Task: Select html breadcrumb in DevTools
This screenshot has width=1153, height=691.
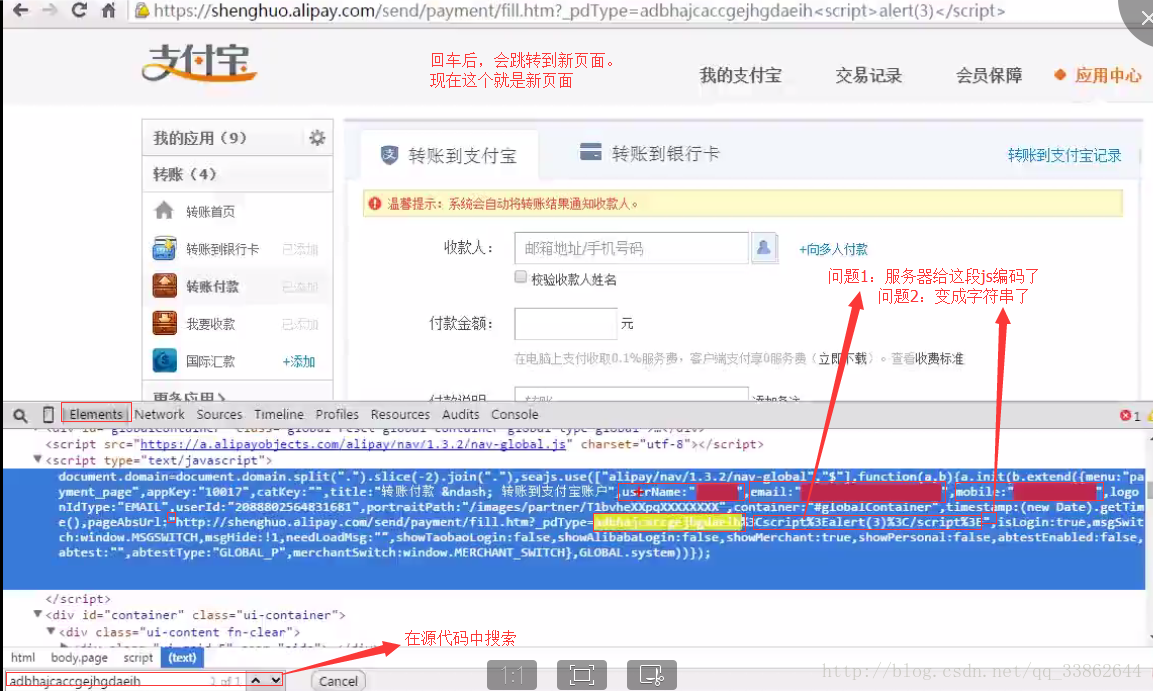Action: click(23, 657)
